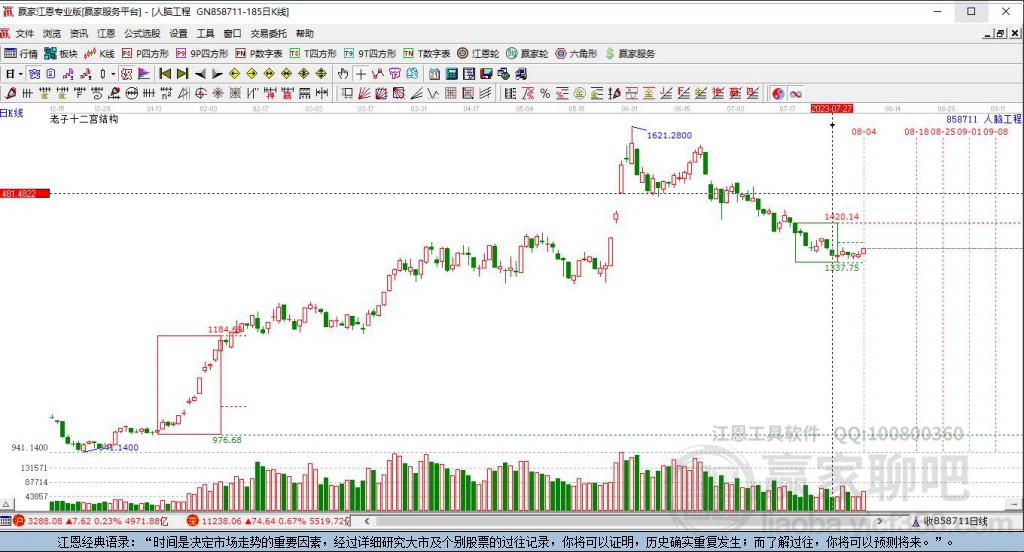Open the 六角形 hexagon tool
Screen dimensions: 1024x552
576,54
